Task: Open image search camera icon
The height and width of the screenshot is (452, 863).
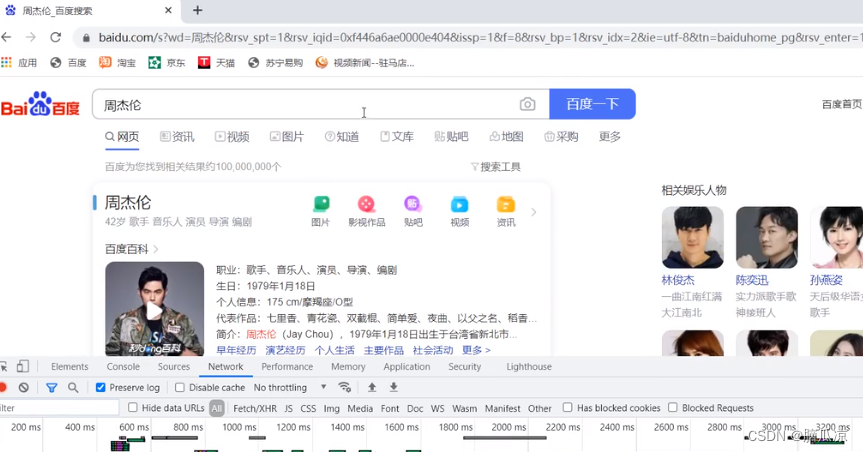Action: 527,104
